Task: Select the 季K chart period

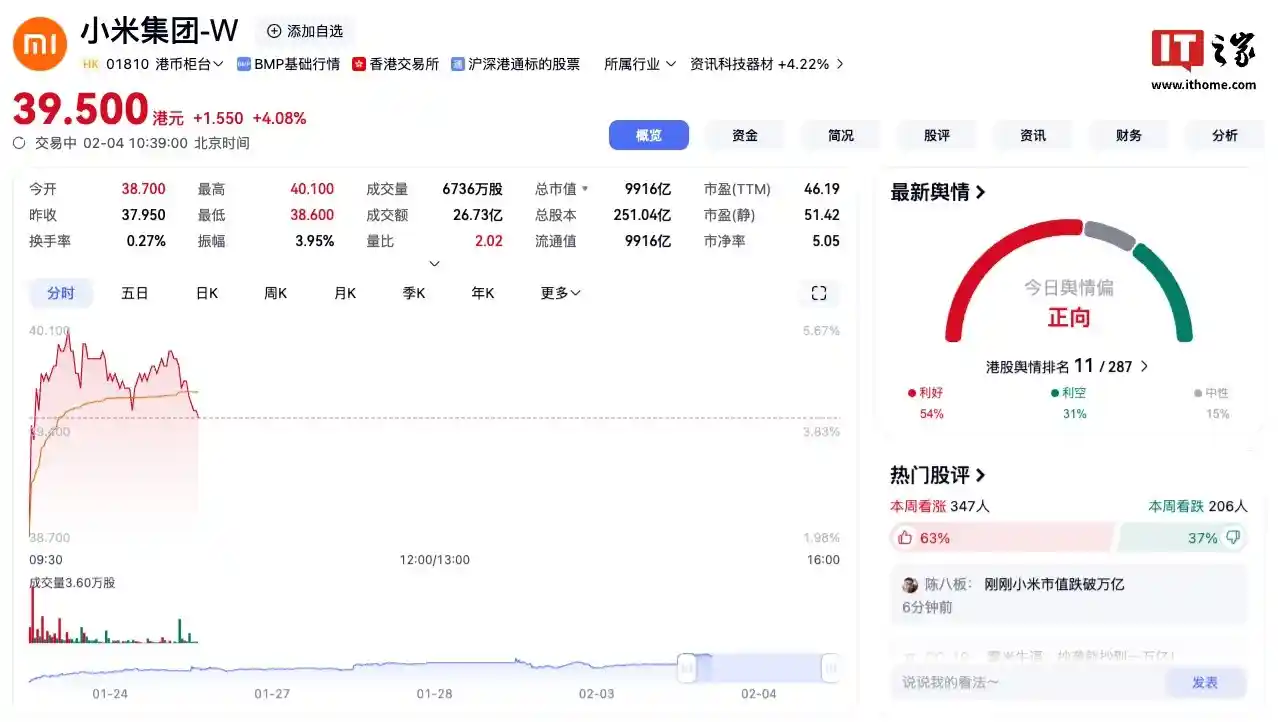Action: 414,293
